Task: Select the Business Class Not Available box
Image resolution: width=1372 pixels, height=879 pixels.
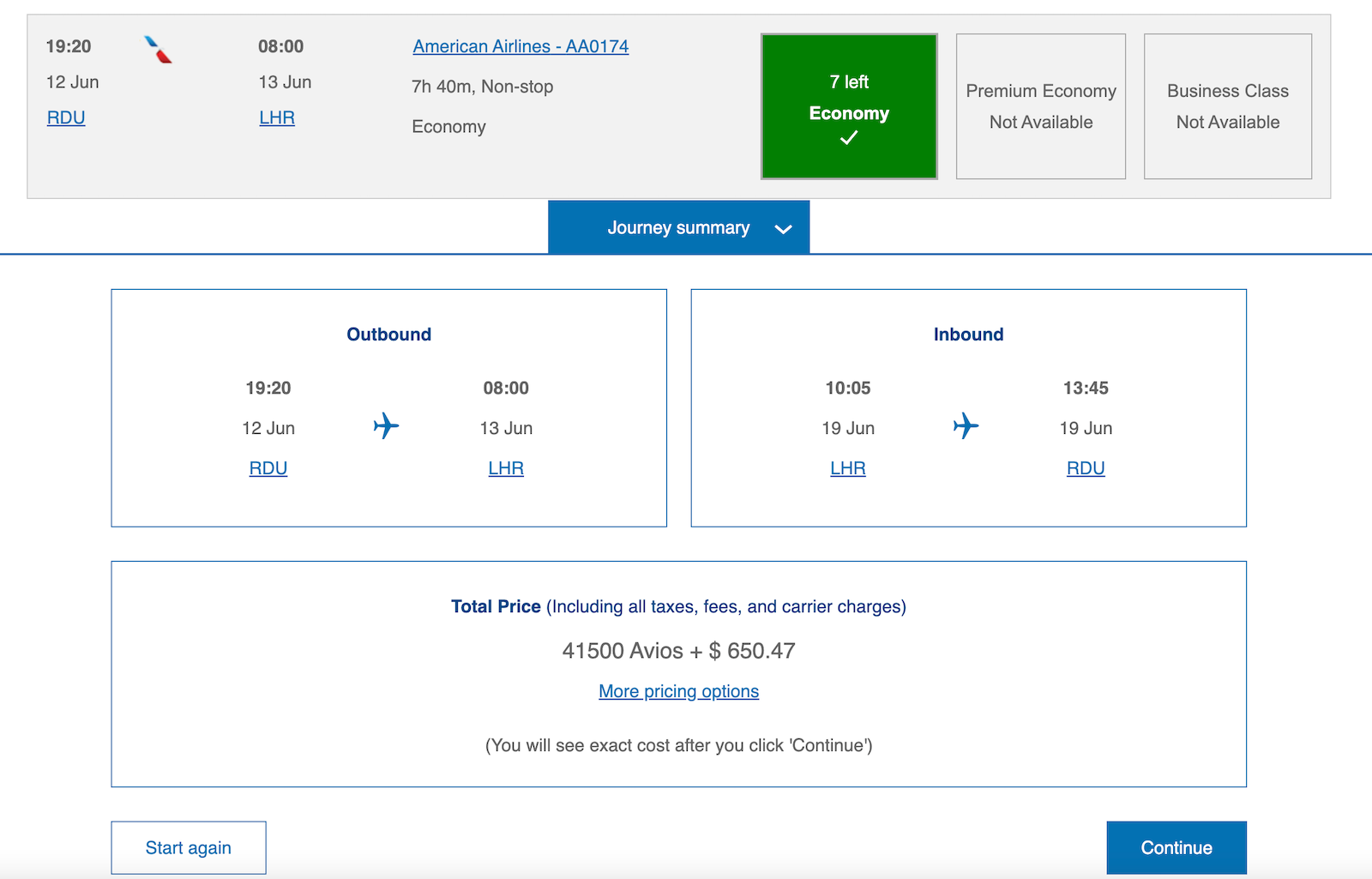Action: click(x=1228, y=106)
